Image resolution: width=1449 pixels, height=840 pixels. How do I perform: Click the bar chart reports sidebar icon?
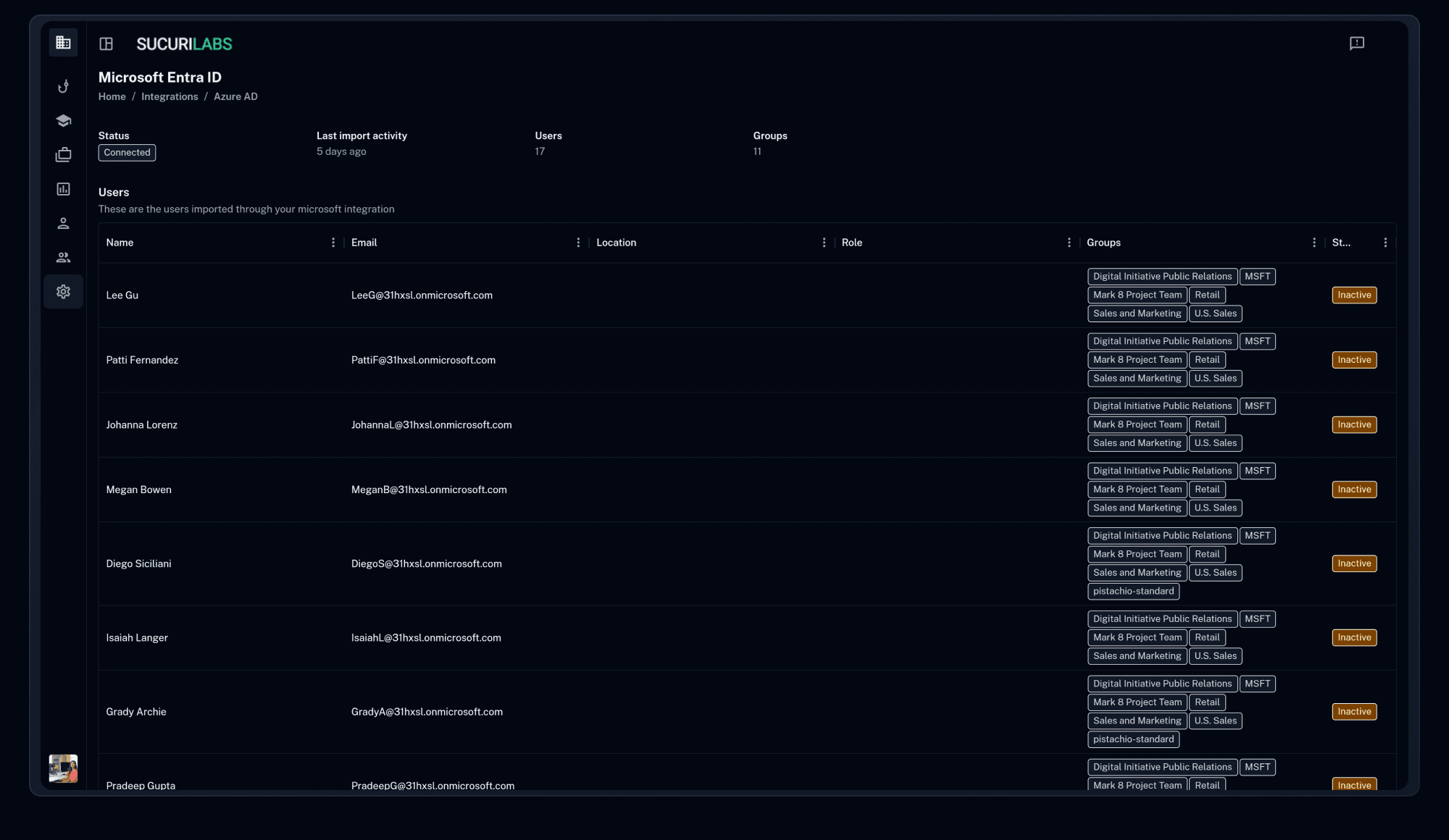click(x=63, y=189)
